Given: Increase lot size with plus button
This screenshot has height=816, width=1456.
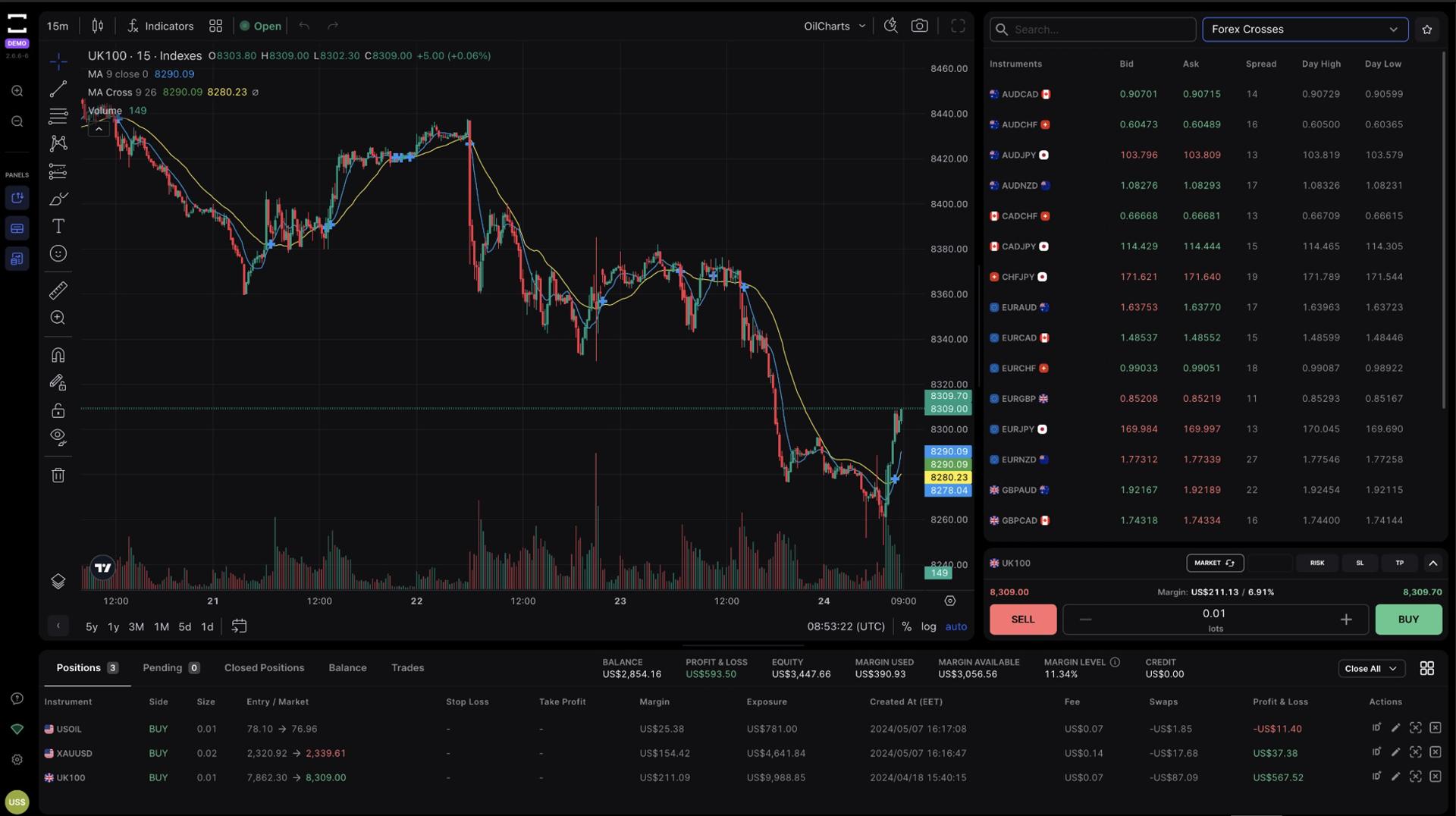Looking at the screenshot, I should tap(1345, 620).
